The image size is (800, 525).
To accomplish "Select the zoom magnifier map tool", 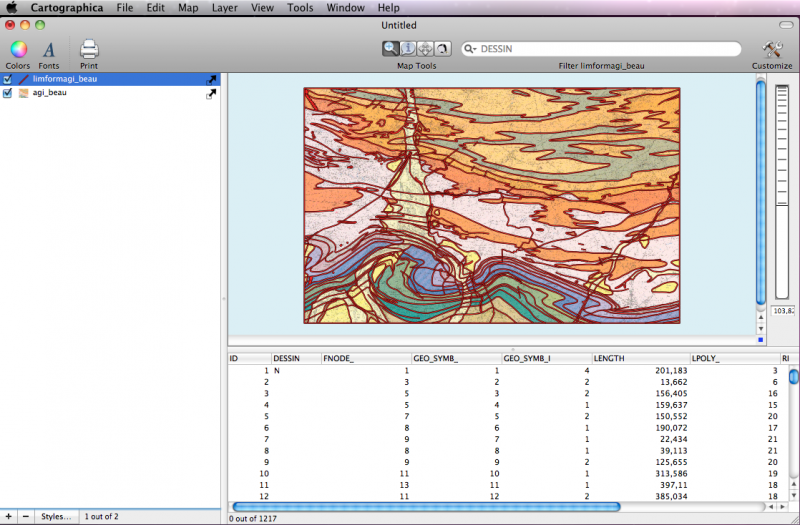I will pyautogui.click(x=390, y=48).
